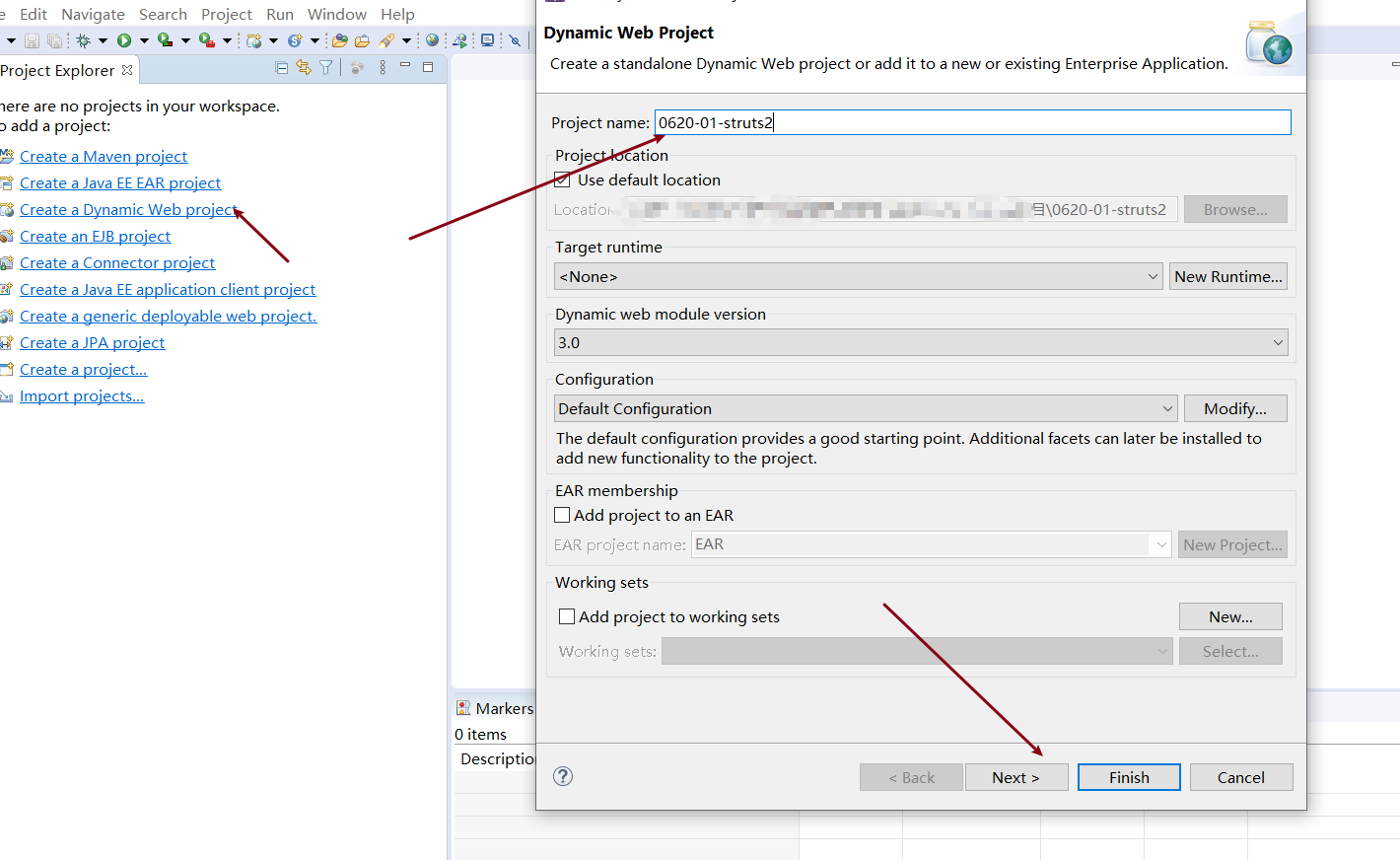Open the Project Explorer View Menu dots
The height and width of the screenshot is (860, 1400).
pos(383,67)
